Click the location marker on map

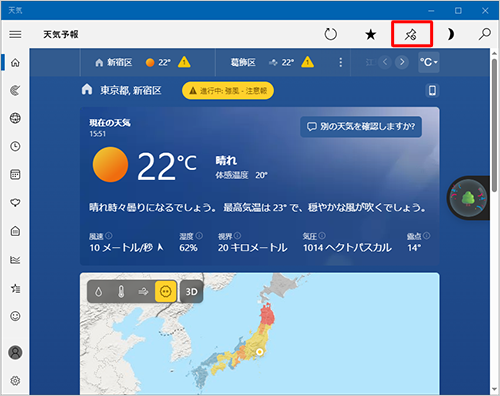(259, 352)
